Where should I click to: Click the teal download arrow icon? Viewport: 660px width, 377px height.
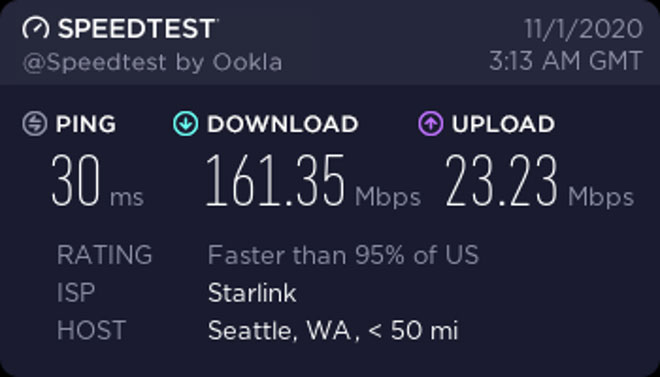point(186,124)
